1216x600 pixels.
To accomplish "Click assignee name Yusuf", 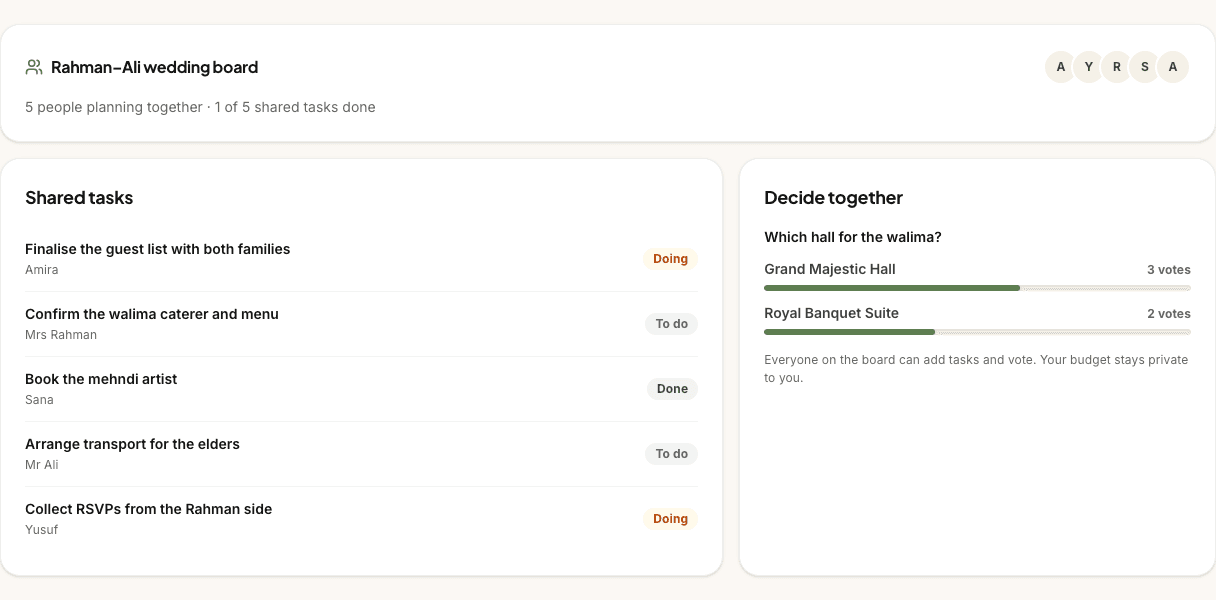I will coord(42,530).
